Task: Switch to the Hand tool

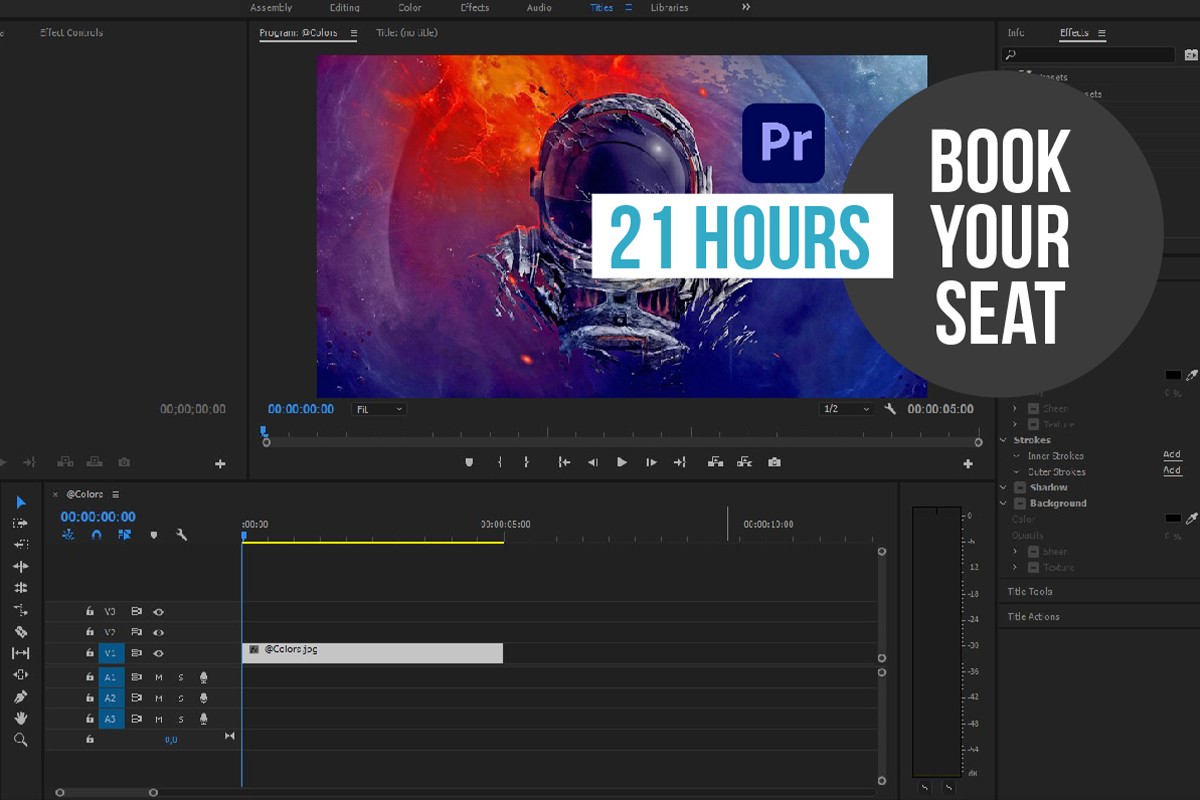Action: click(20, 718)
